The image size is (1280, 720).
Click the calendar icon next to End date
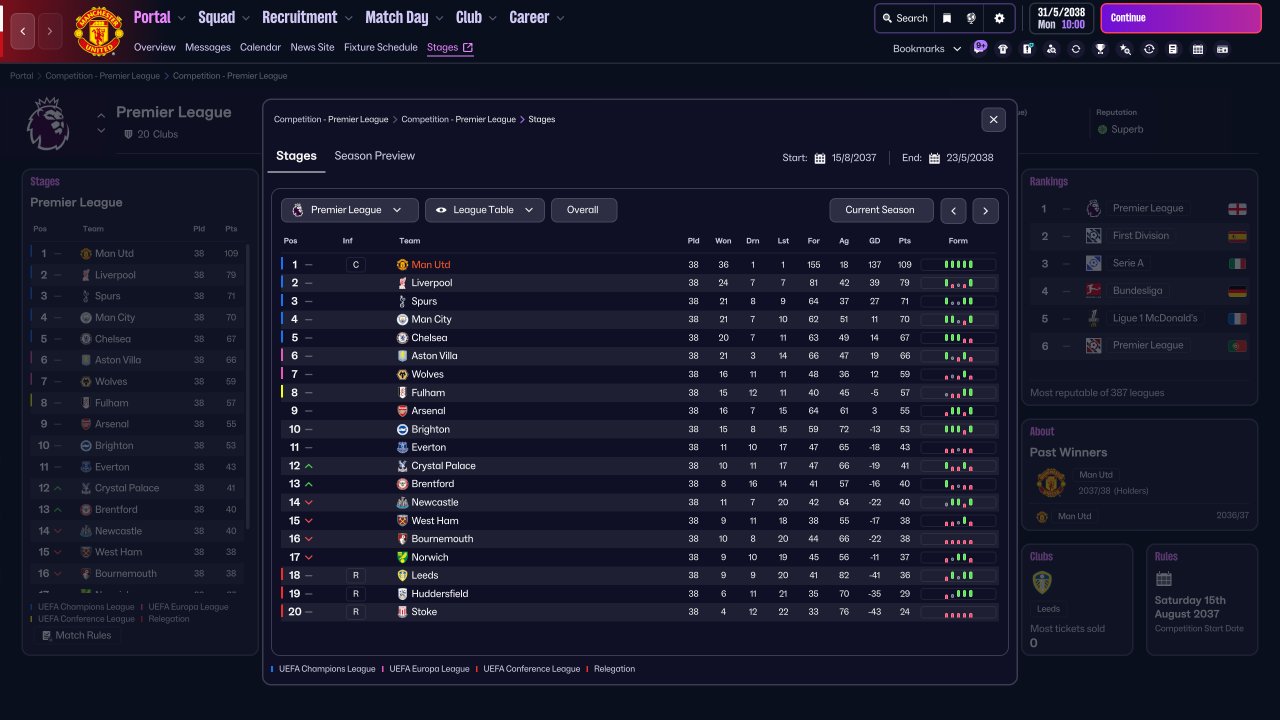[x=935, y=158]
